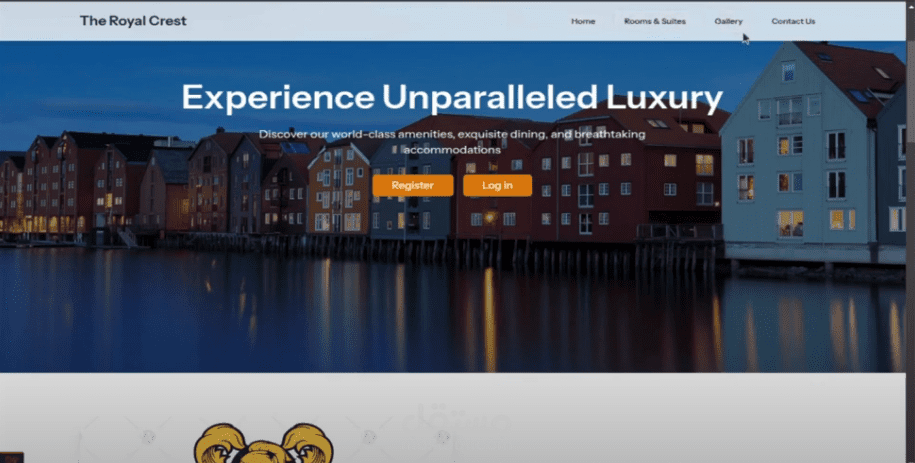Click the small dark badge at bottom-left corner
915x463 pixels.
12,457
